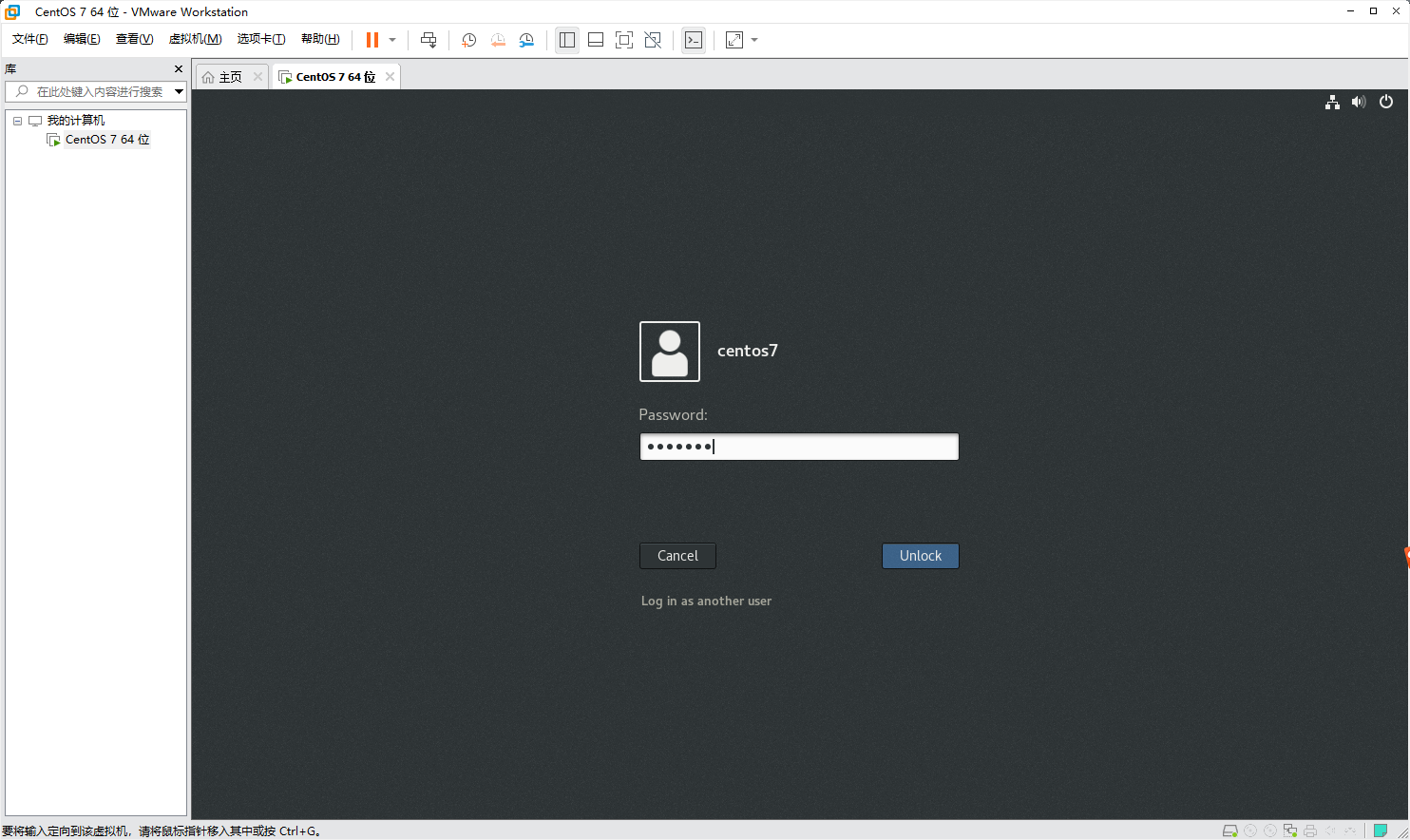This screenshot has height=840, width=1410.
Task: Click the stretch guest display icon
Action: point(734,40)
